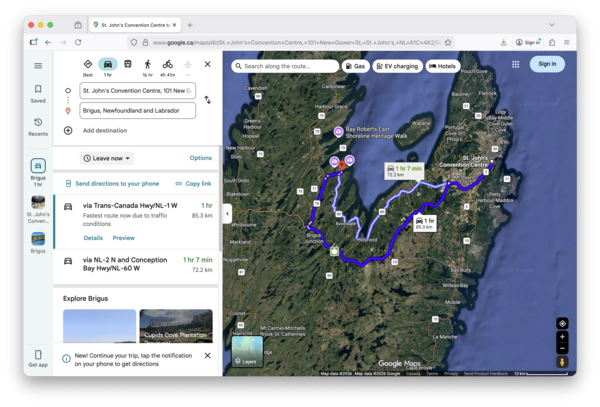This screenshot has width=600, height=407.
Task: Open Brigus 1 hr recent directions in sidebar
Action: point(38,173)
